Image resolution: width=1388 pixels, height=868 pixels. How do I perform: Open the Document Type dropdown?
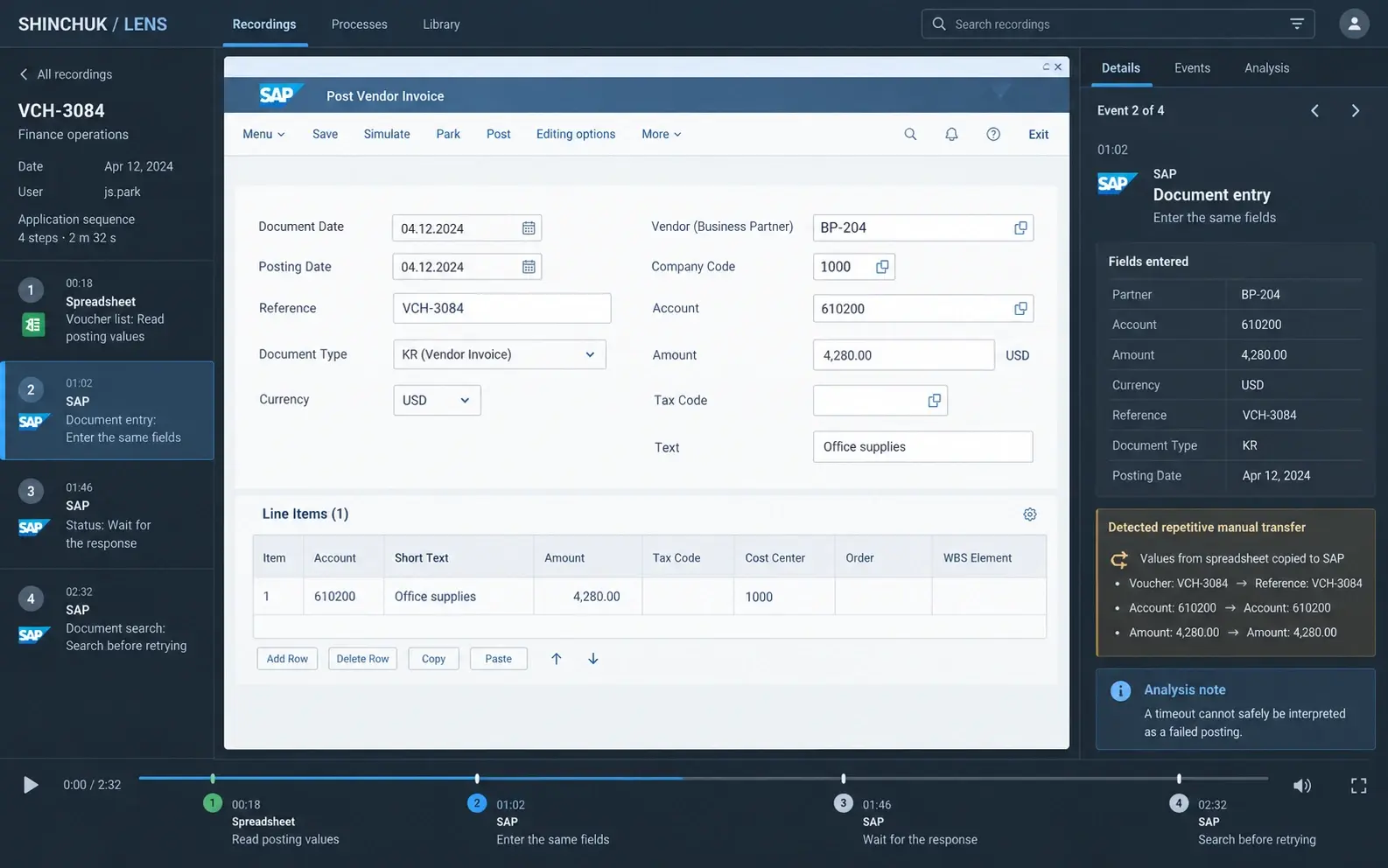[500, 354]
